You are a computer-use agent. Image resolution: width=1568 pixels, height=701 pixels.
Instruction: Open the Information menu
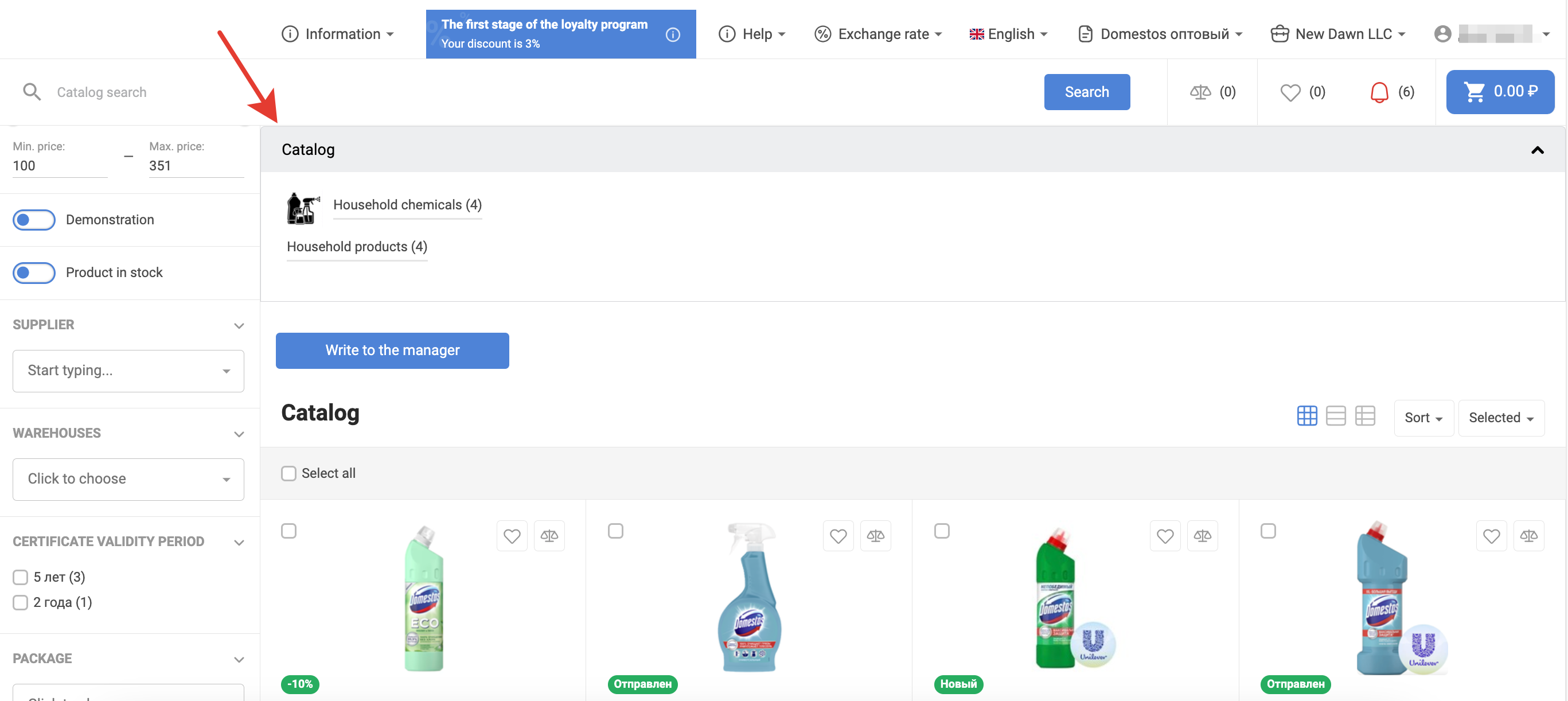[x=338, y=34]
